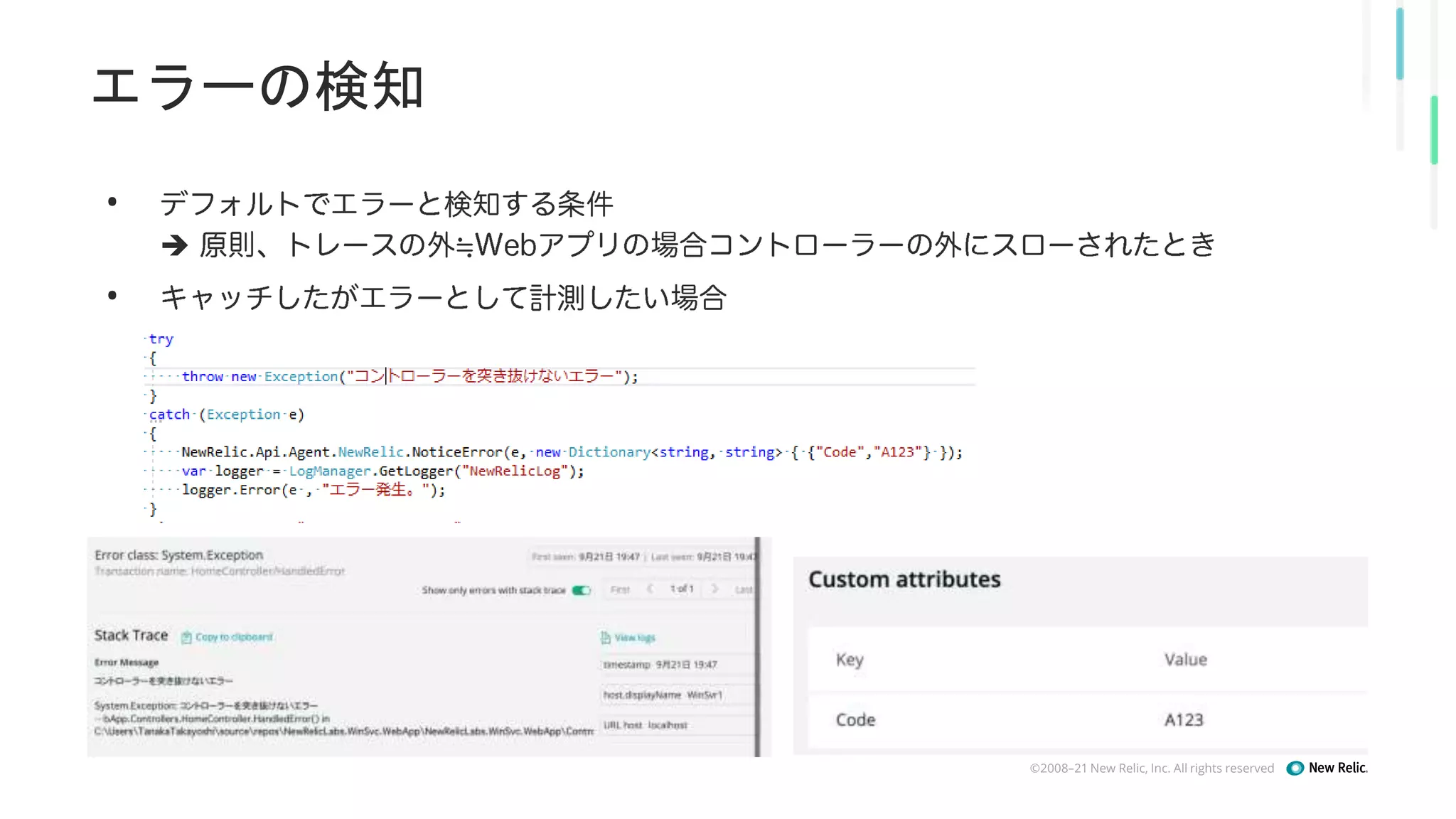Click the New Relic logo icon
This screenshot has height=819, width=1456.
click(x=1295, y=768)
